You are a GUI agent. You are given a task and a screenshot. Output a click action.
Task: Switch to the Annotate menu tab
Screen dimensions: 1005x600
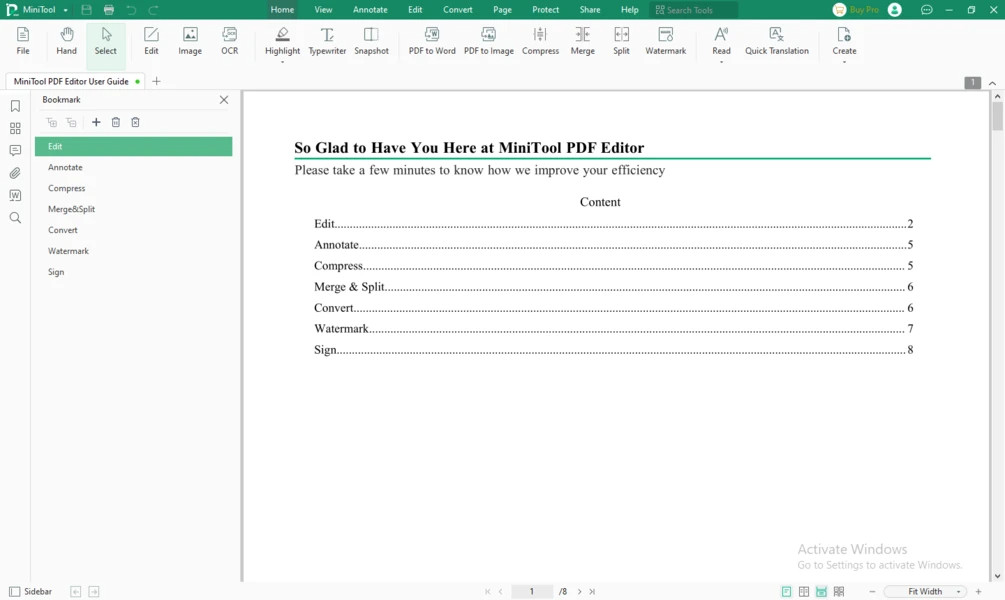pos(370,10)
